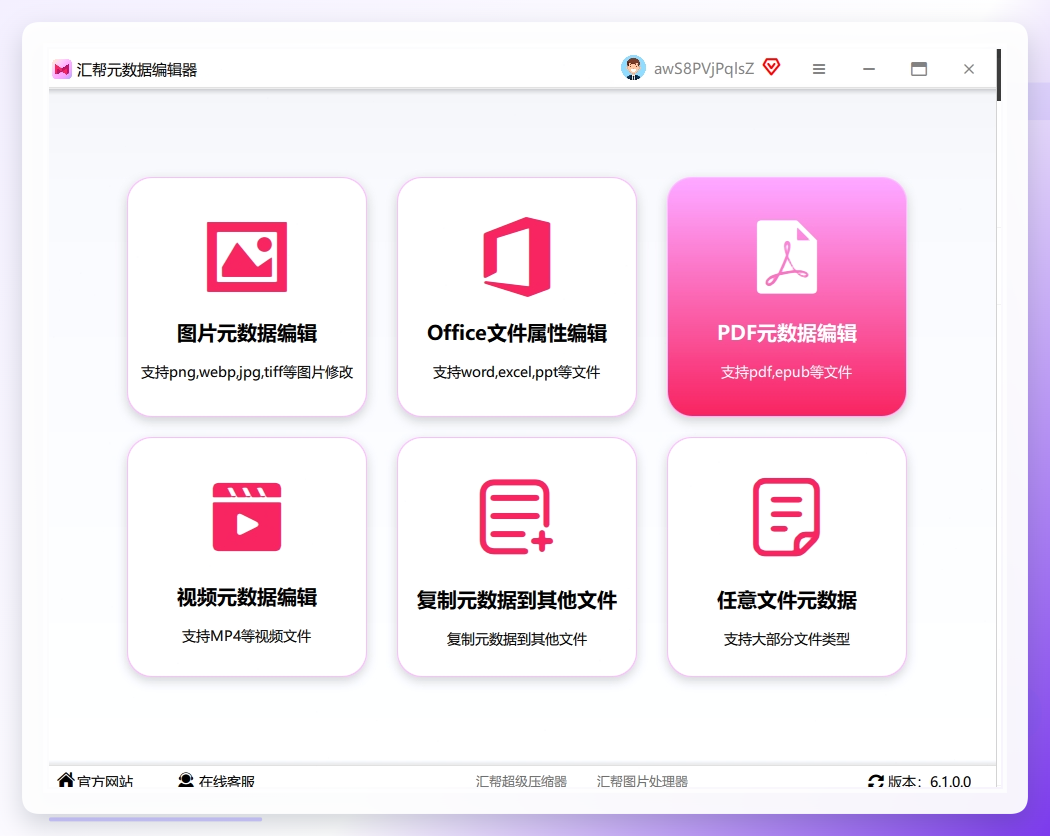The width and height of the screenshot is (1050, 836).
Task: Click the user avatar picture
Action: 633,68
